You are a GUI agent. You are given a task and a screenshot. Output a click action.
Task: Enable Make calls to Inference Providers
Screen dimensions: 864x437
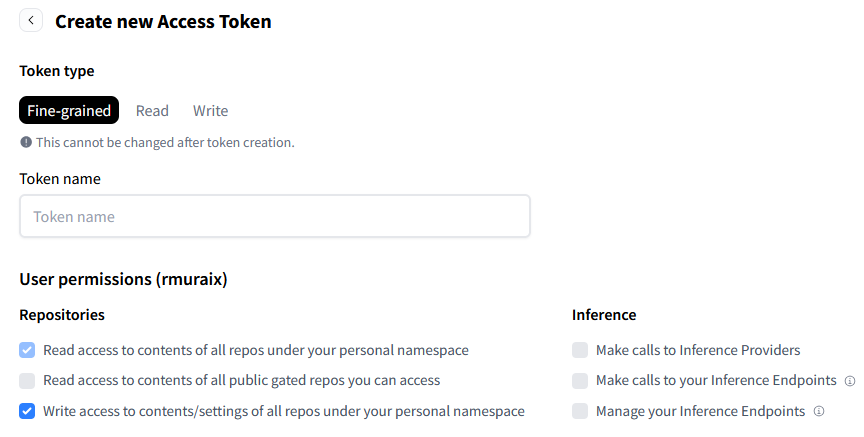pyautogui.click(x=580, y=350)
